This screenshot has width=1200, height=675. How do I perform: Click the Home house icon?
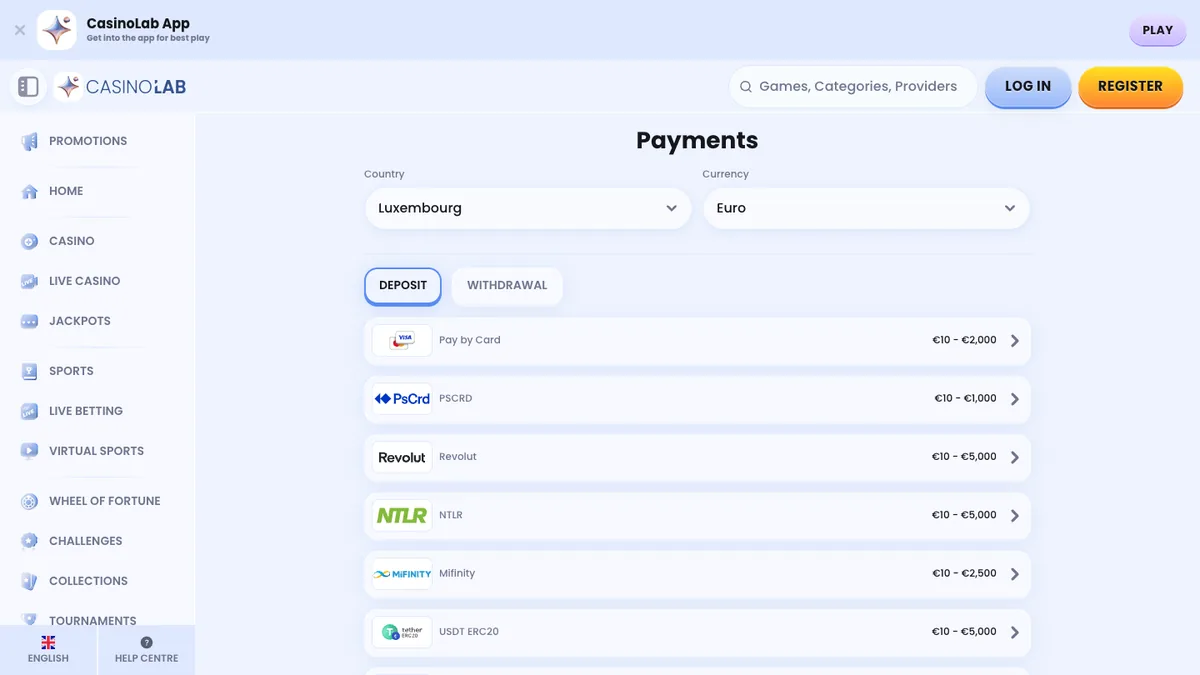30,191
